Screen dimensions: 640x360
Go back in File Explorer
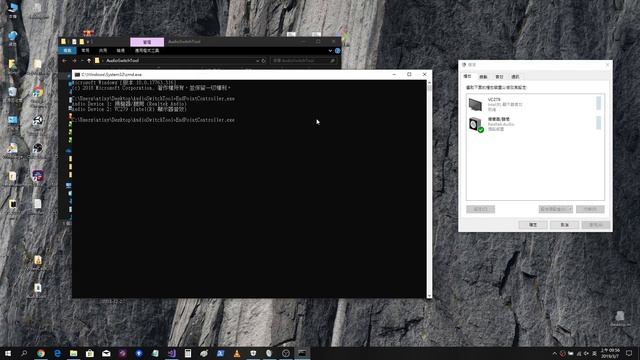click(x=64, y=61)
